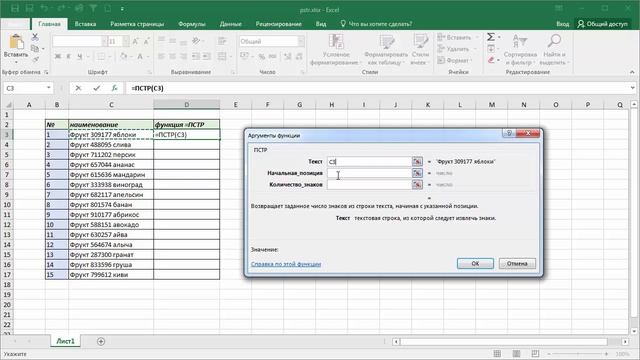
Task: Open Cell Styles (Стили ячеек)
Action: click(x=420, y=50)
